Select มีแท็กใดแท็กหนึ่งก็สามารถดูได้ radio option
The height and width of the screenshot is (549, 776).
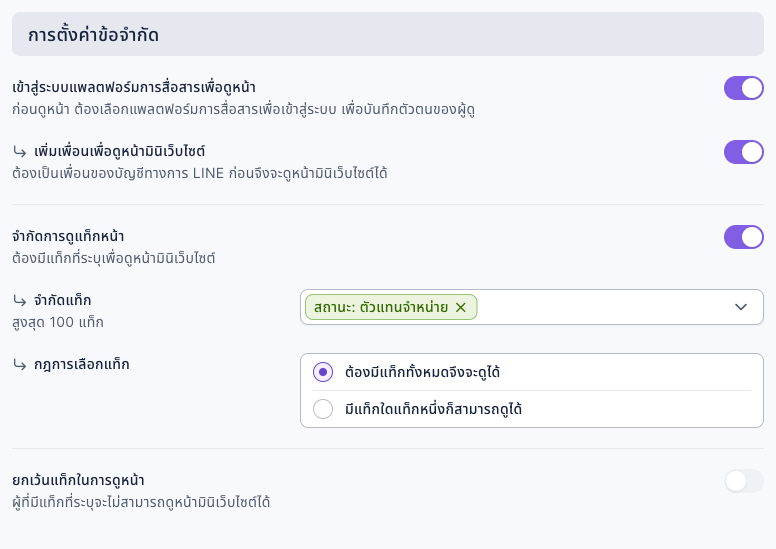(323, 409)
